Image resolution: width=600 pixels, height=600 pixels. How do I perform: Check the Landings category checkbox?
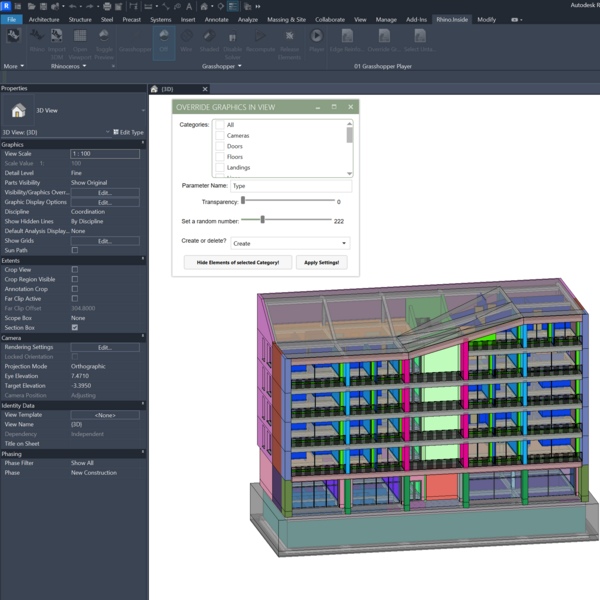tap(220, 168)
